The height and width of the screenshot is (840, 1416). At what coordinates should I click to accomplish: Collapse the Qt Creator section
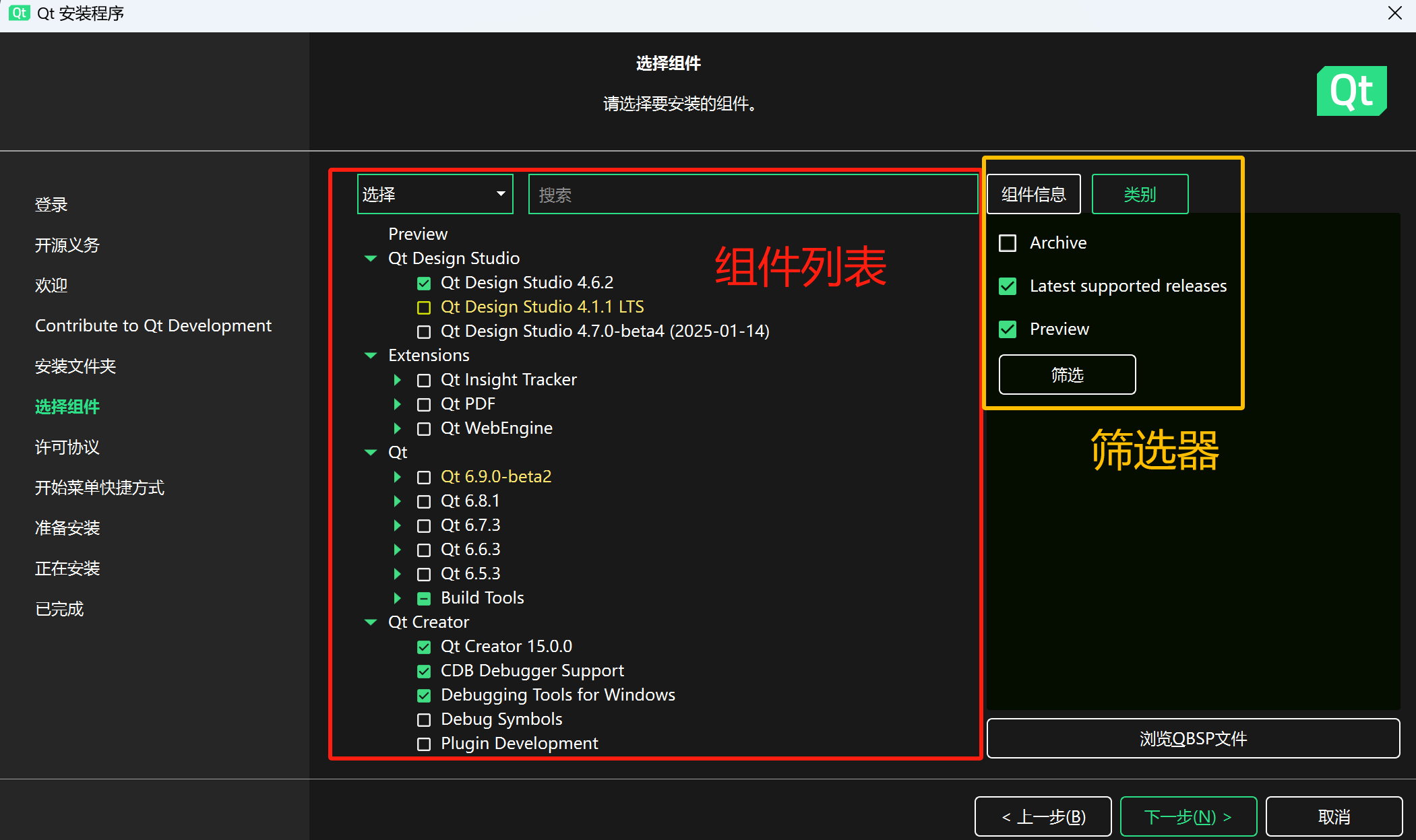(370, 622)
